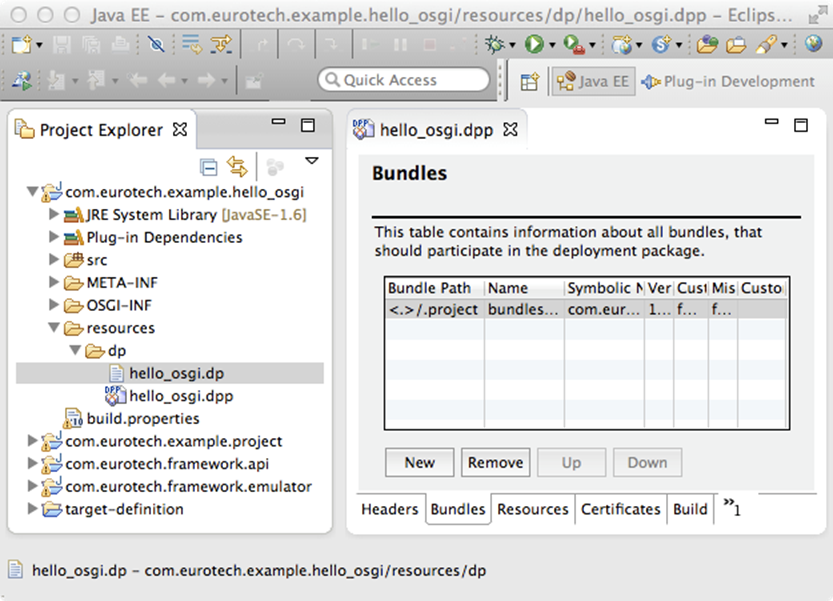Open the Project Explorer view menu arrow
Image resolution: width=833 pixels, height=601 pixels.
(311, 161)
